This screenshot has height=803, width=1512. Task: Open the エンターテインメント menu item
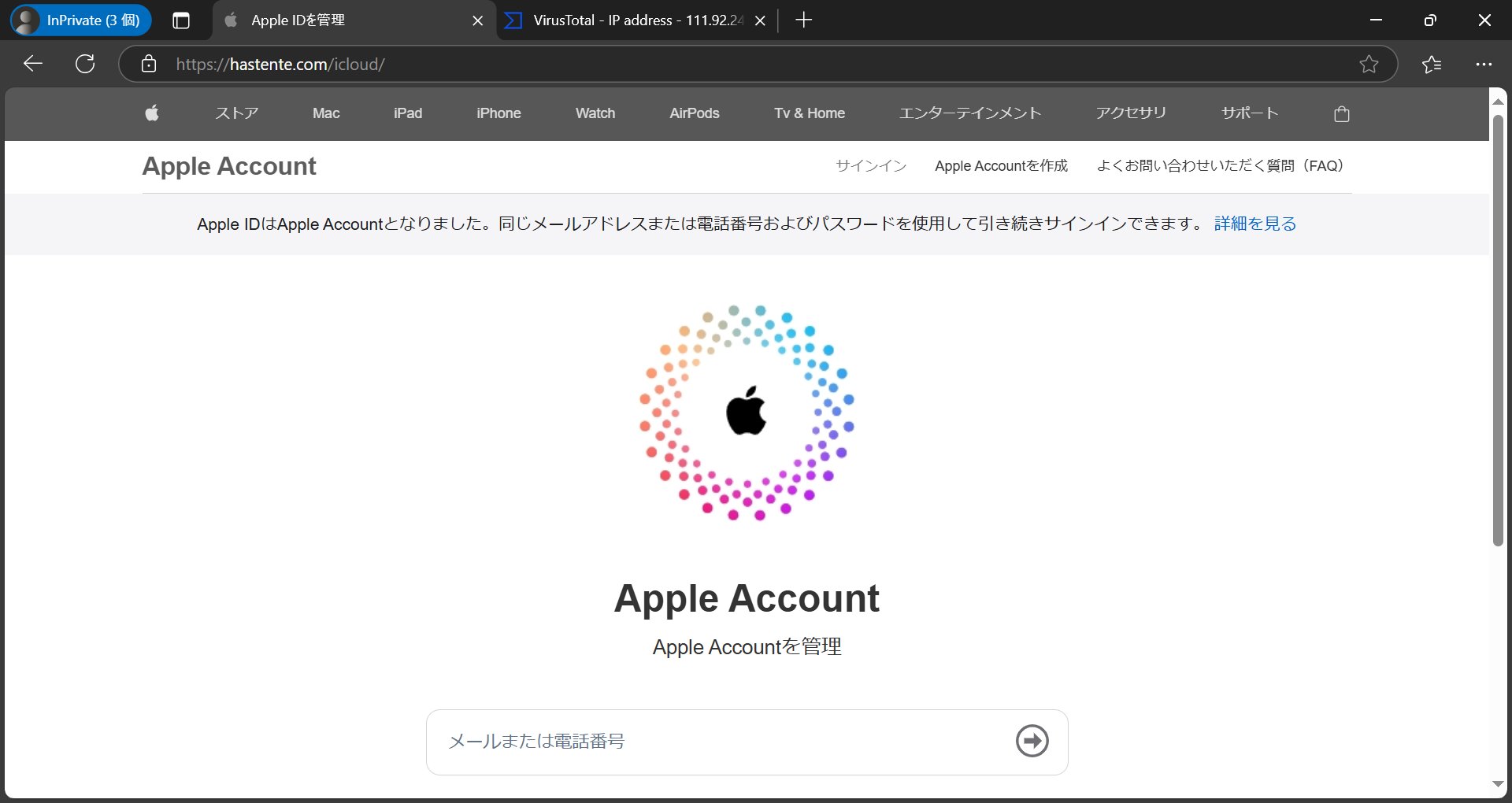970,113
